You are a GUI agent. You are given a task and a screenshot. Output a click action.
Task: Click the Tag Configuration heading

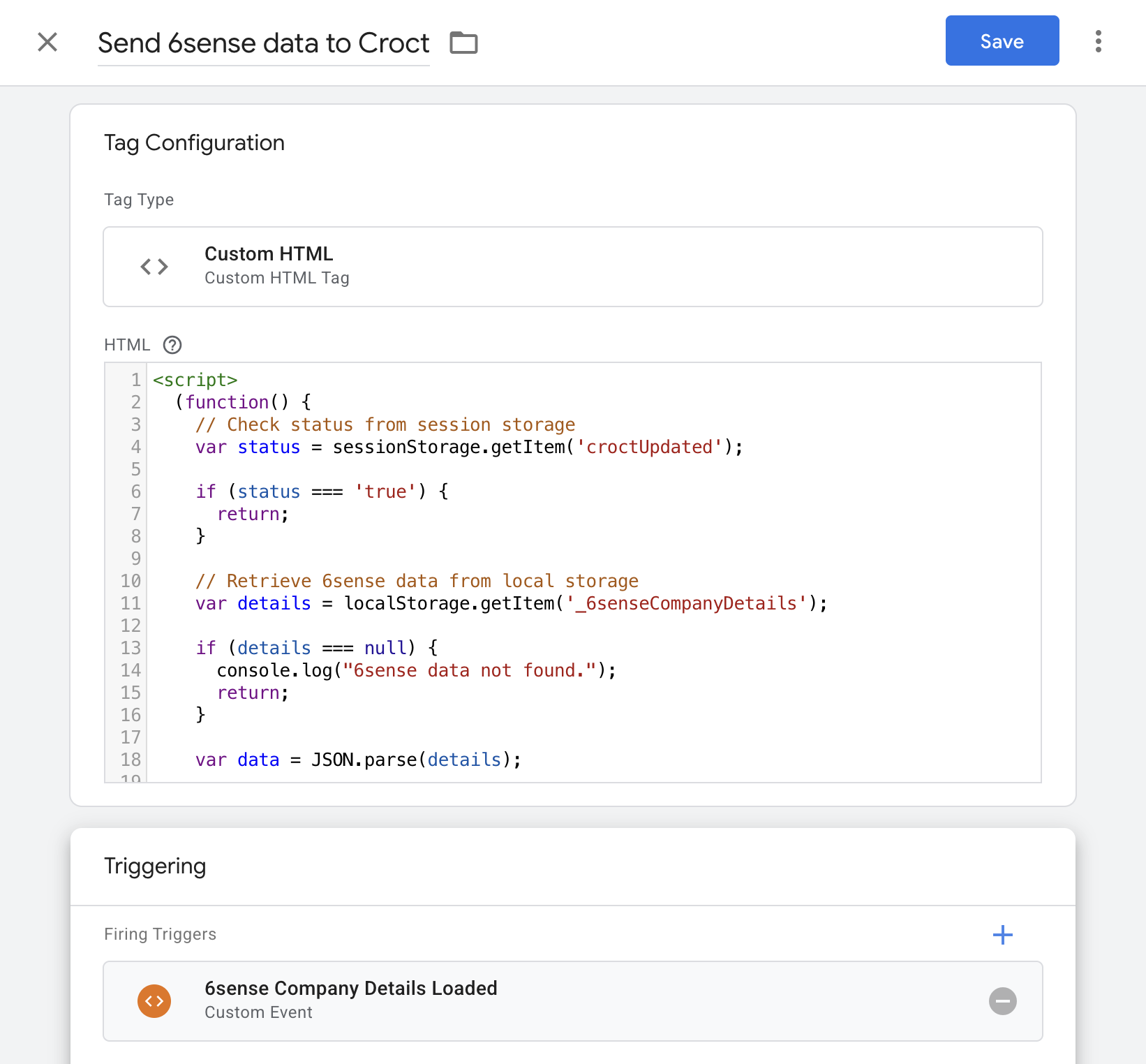click(x=194, y=143)
